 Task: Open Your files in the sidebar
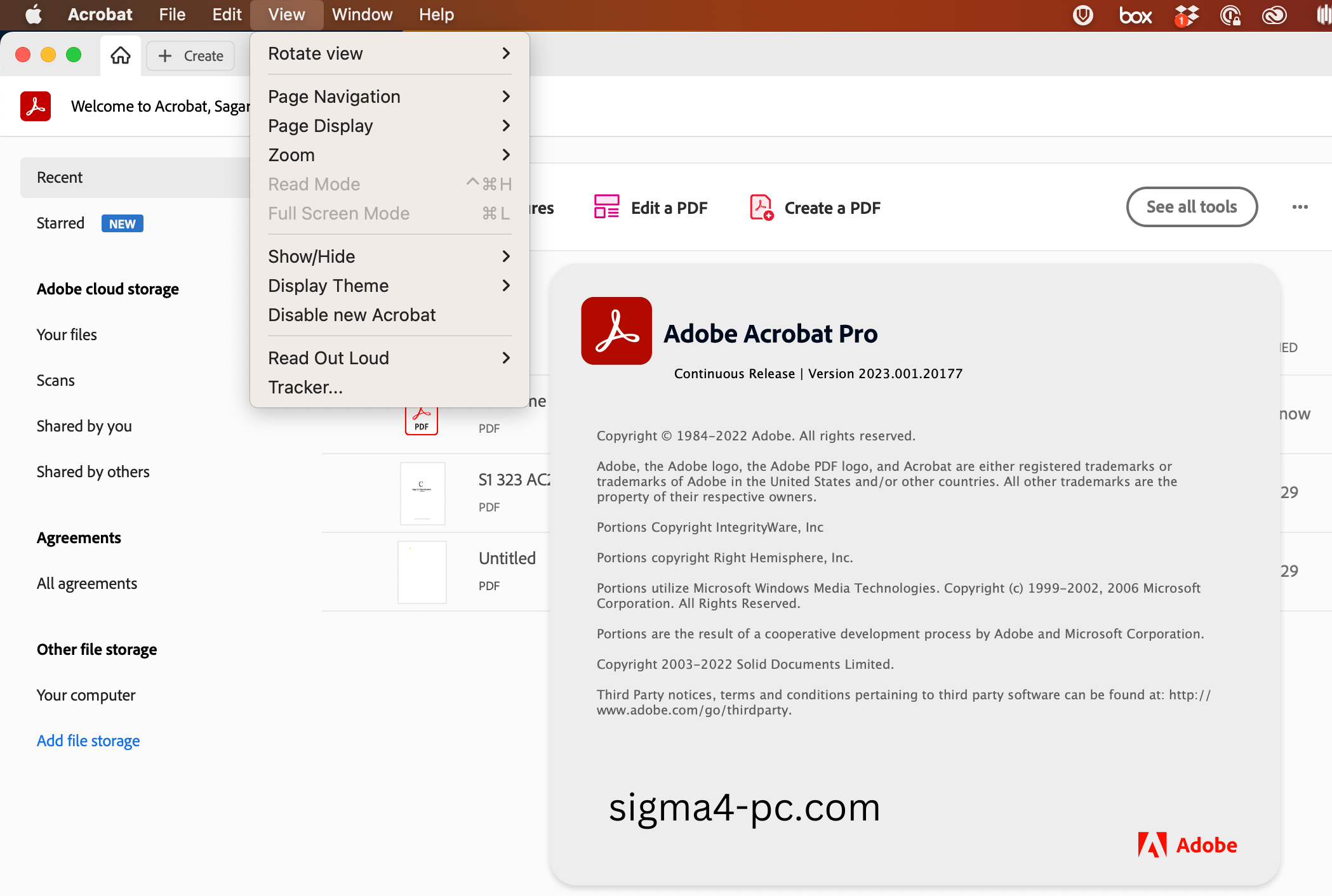point(67,335)
